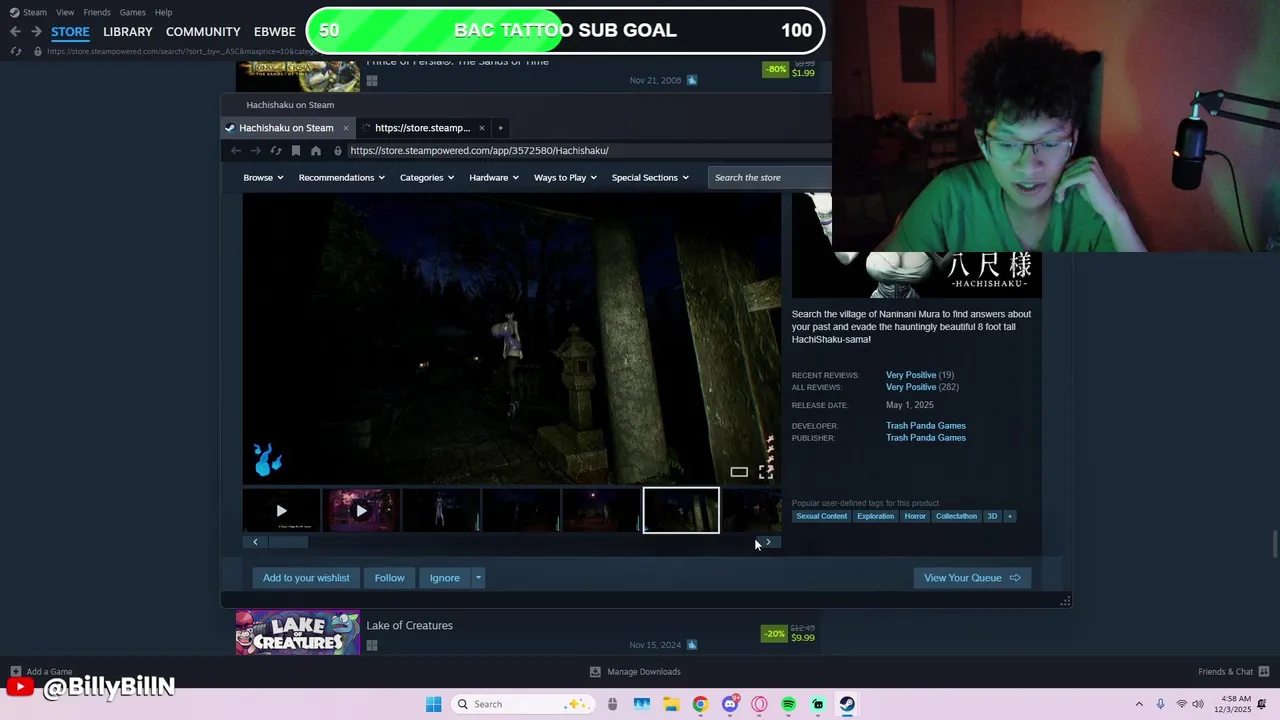Click the media strip scrollbar handle

tap(289, 542)
